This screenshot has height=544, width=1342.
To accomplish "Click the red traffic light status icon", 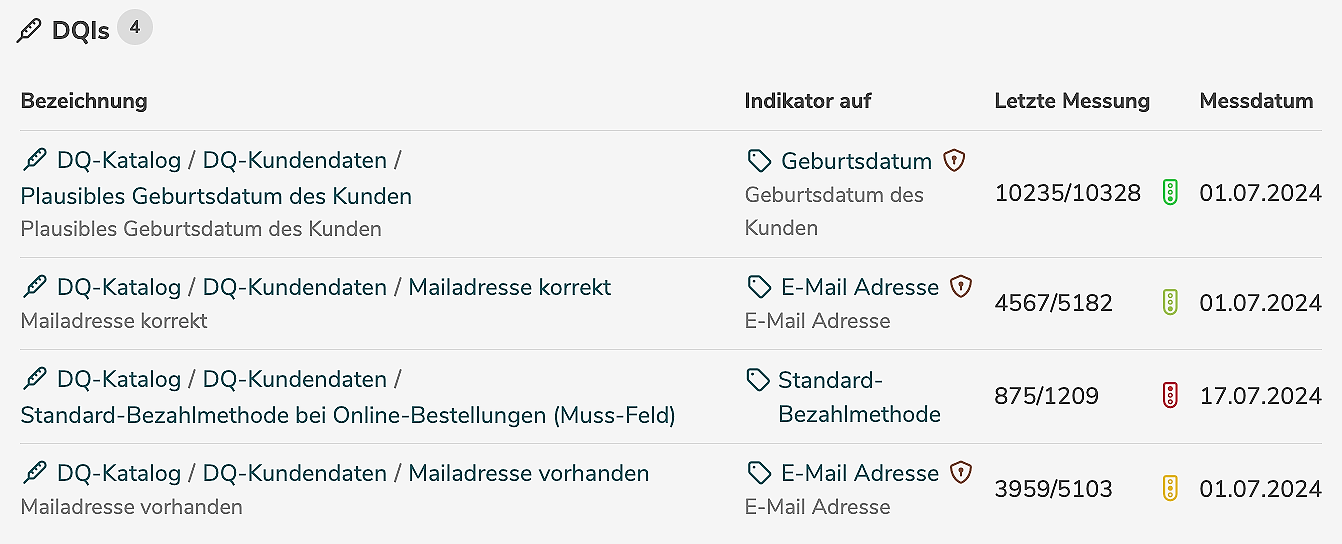I will pyautogui.click(x=1170, y=396).
